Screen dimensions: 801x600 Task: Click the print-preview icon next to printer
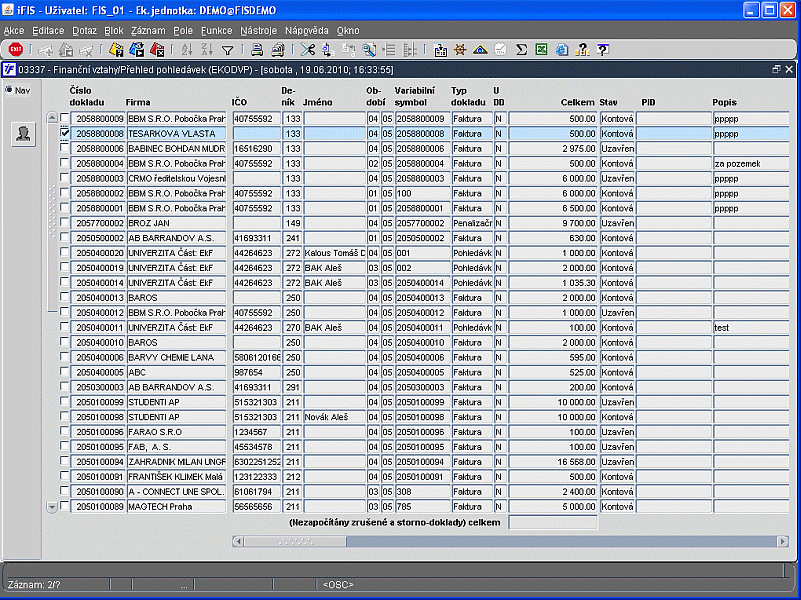pyautogui.click(x=277, y=50)
